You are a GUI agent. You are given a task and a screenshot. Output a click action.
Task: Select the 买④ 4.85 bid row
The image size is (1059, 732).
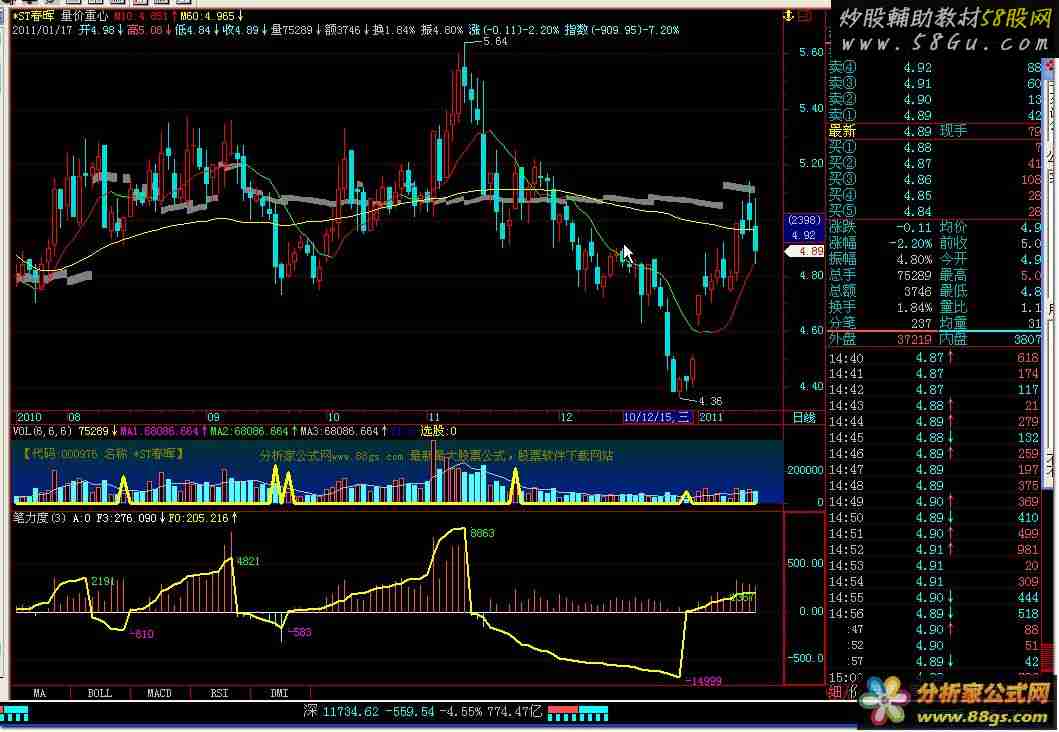coord(935,196)
